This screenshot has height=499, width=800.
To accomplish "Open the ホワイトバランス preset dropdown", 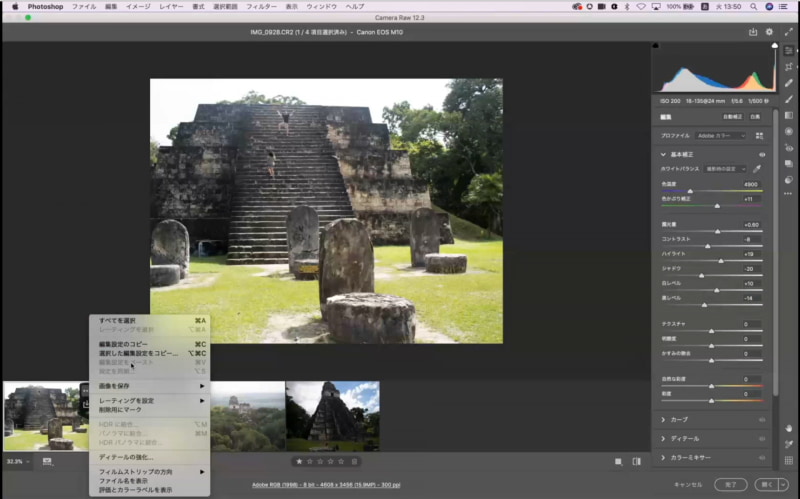I will coord(725,169).
